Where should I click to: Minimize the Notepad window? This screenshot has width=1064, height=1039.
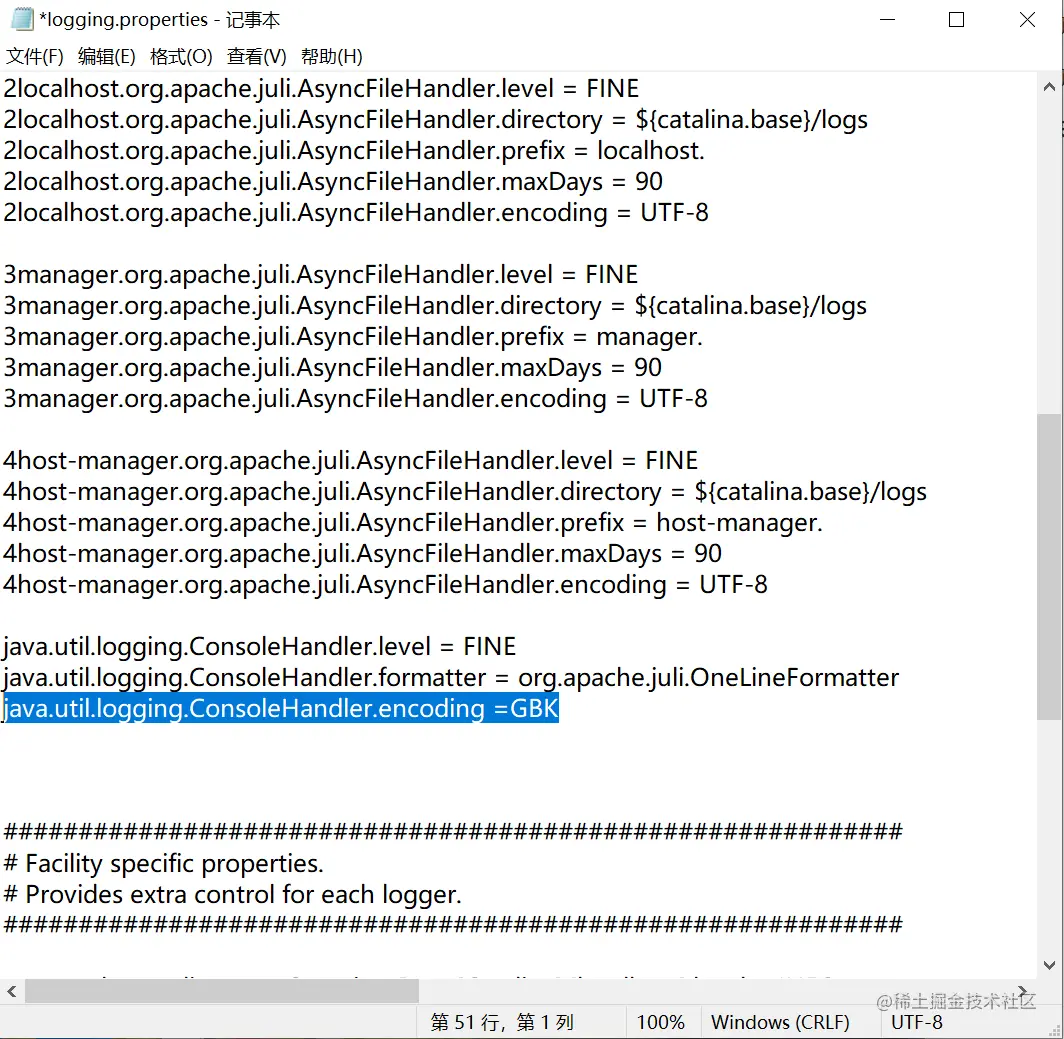point(887,20)
